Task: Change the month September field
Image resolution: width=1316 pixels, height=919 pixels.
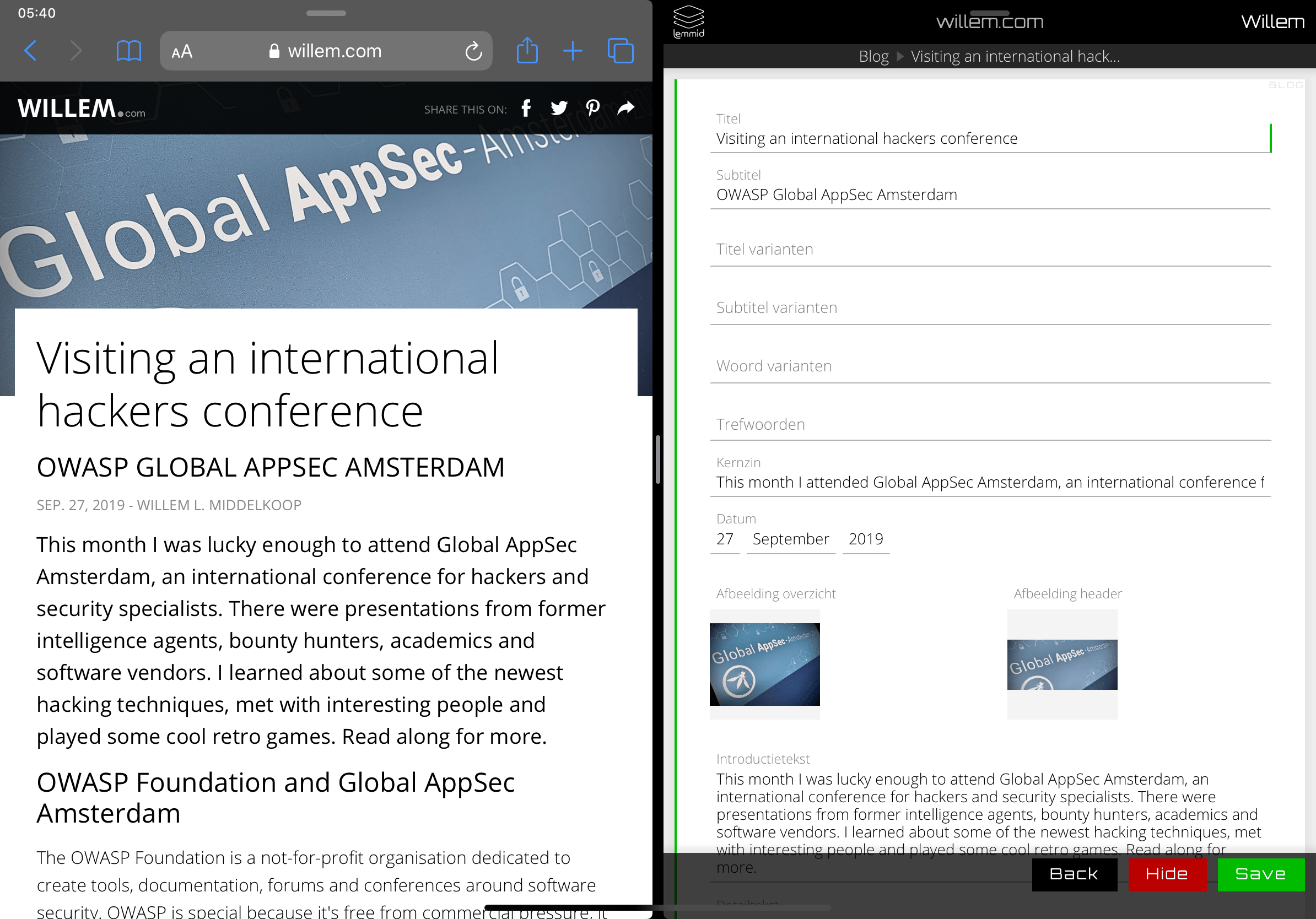Action: [790, 539]
